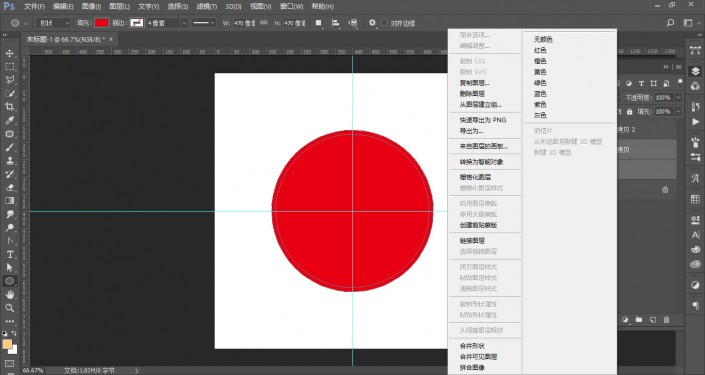Toggle the lock all padlock icon
This screenshot has width=705, height=375.
[629, 112]
